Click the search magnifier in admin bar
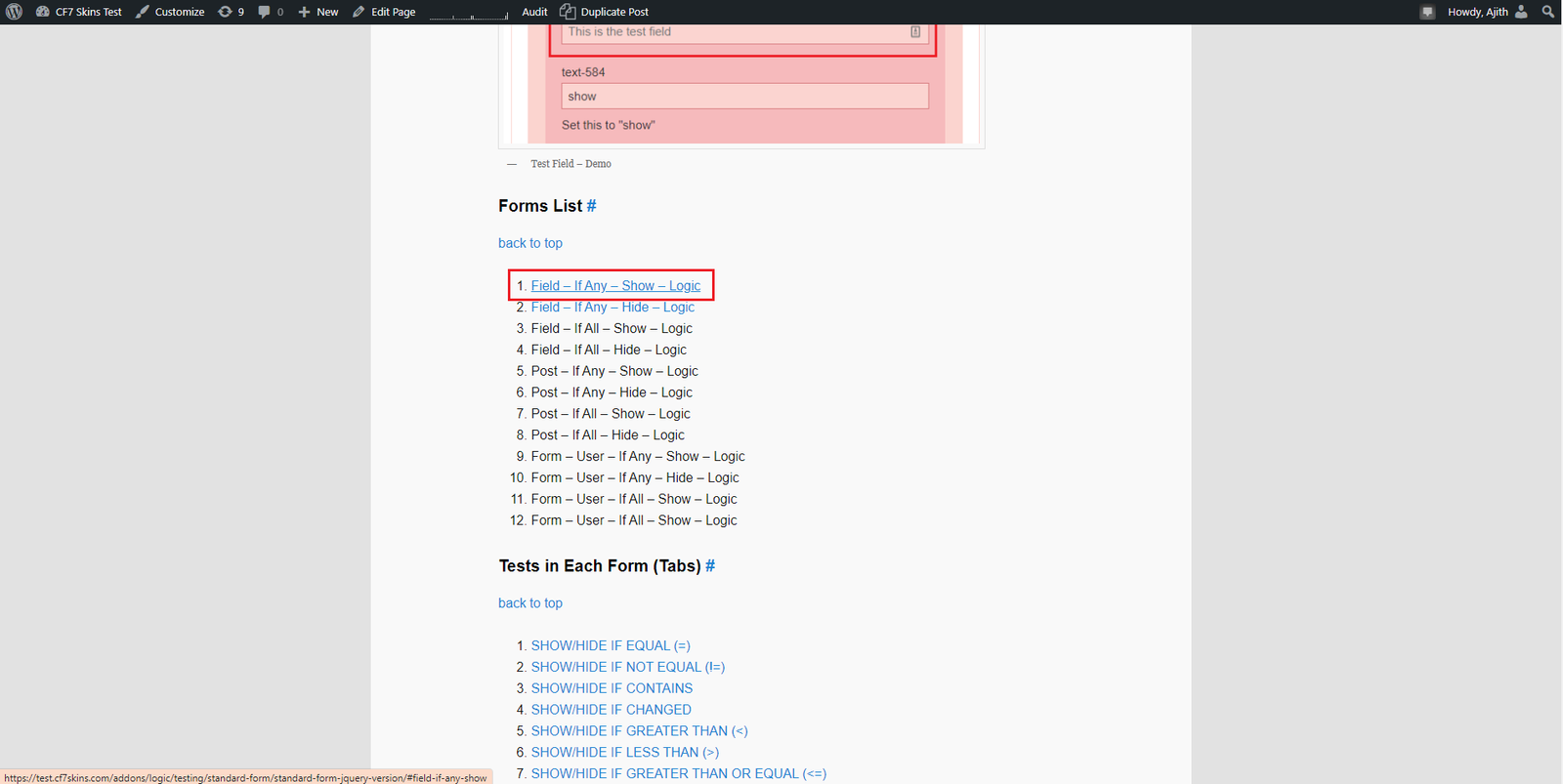Viewport: 1563px width, 784px height. click(x=1547, y=12)
